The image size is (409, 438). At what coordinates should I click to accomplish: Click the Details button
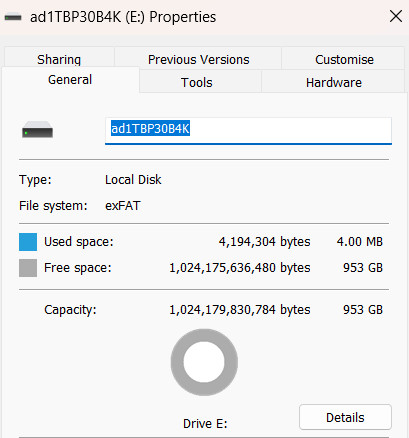pos(345,417)
